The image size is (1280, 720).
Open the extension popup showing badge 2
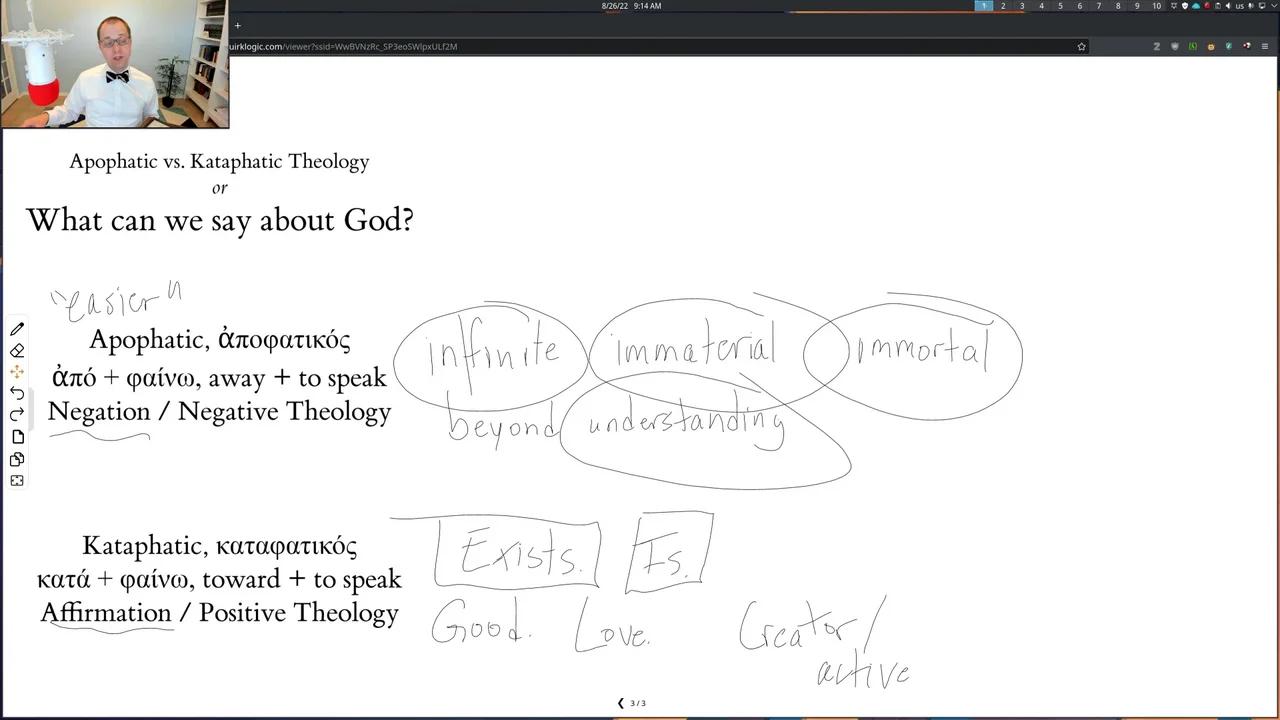tap(1157, 46)
